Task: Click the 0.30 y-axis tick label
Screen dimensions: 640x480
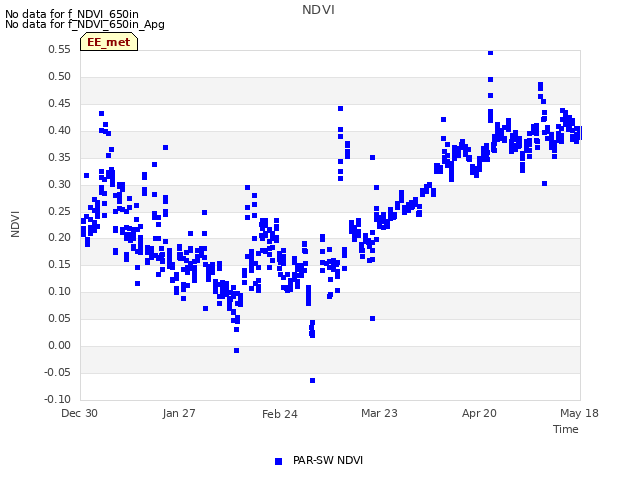Action: tap(60, 184)
